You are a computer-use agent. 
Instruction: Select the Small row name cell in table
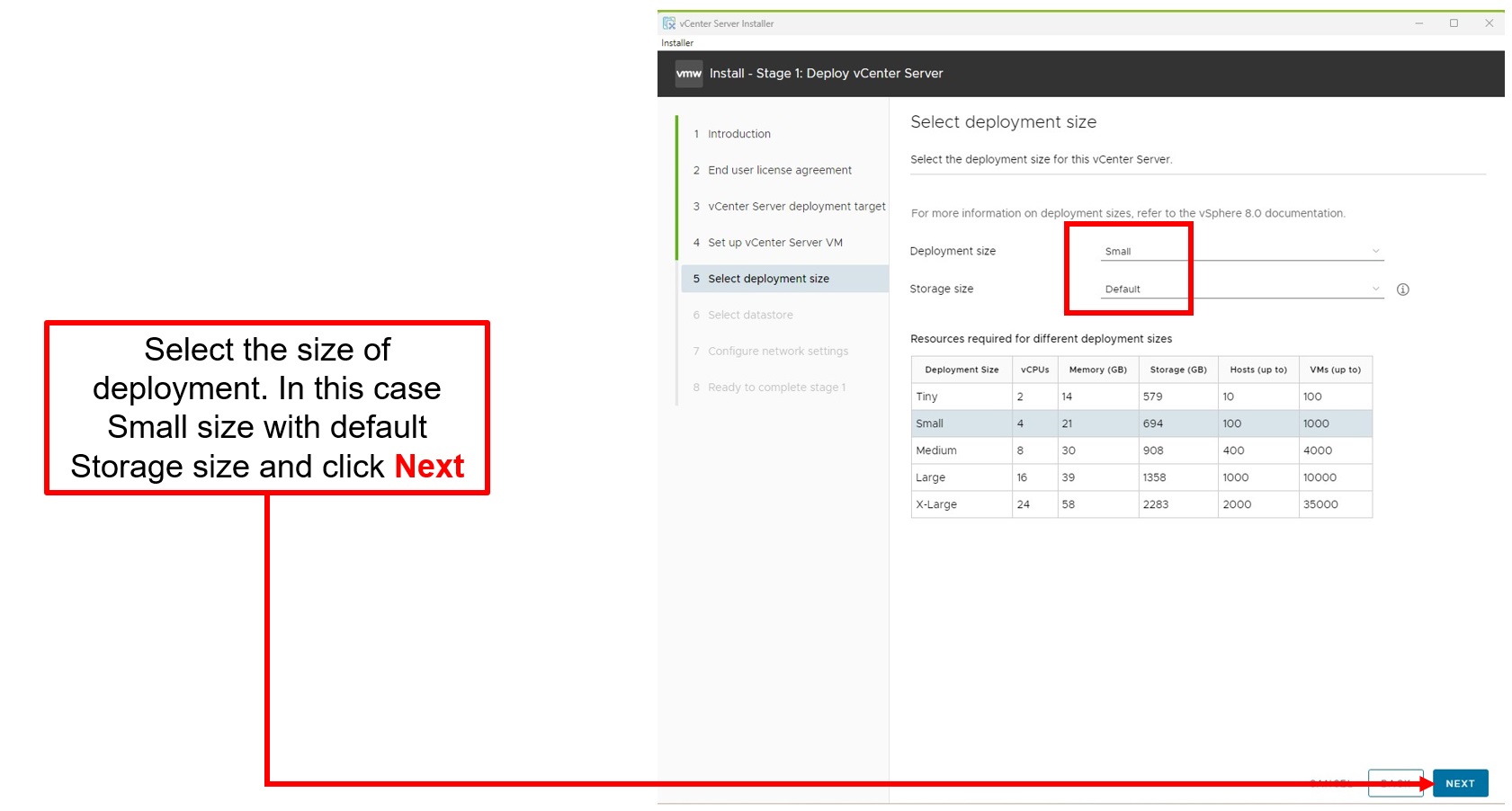point(962,423)
